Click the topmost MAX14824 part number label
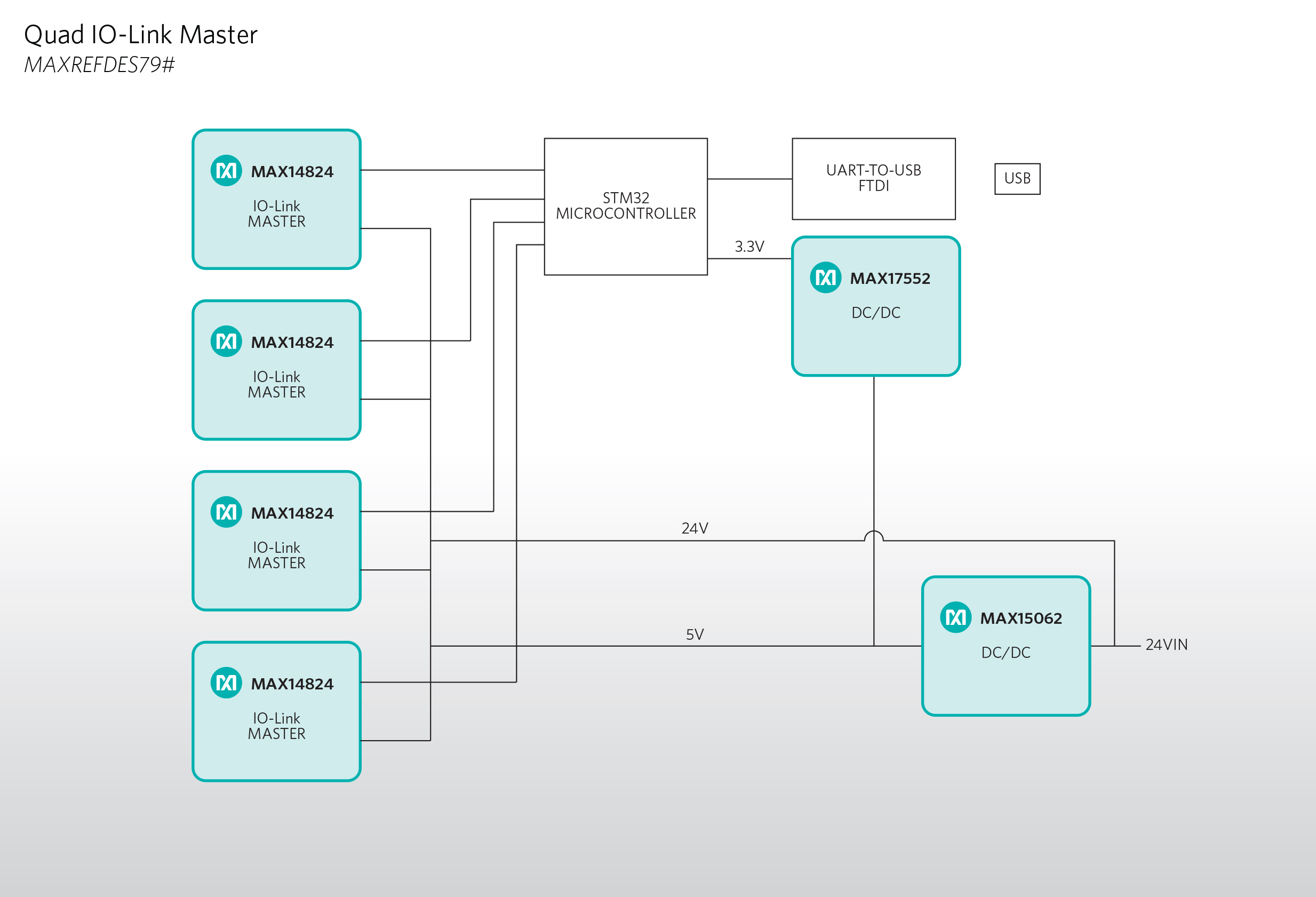Viewport: 1316px width, 897px height. pyautogui.click(x=292, y=172)
